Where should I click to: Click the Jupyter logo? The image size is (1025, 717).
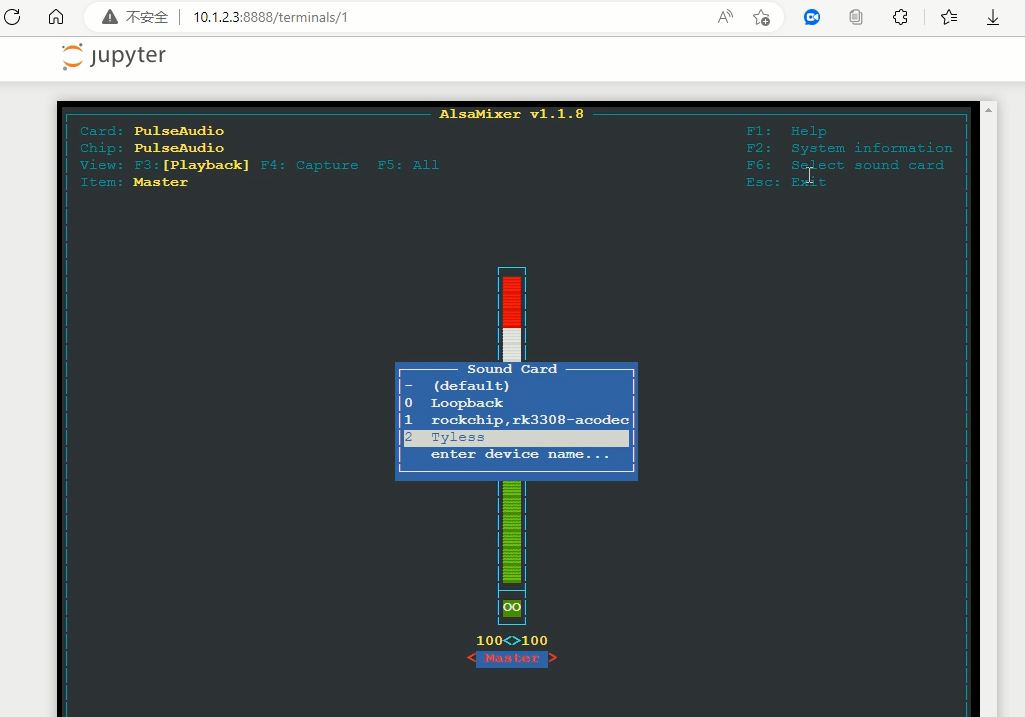point(113,56)
